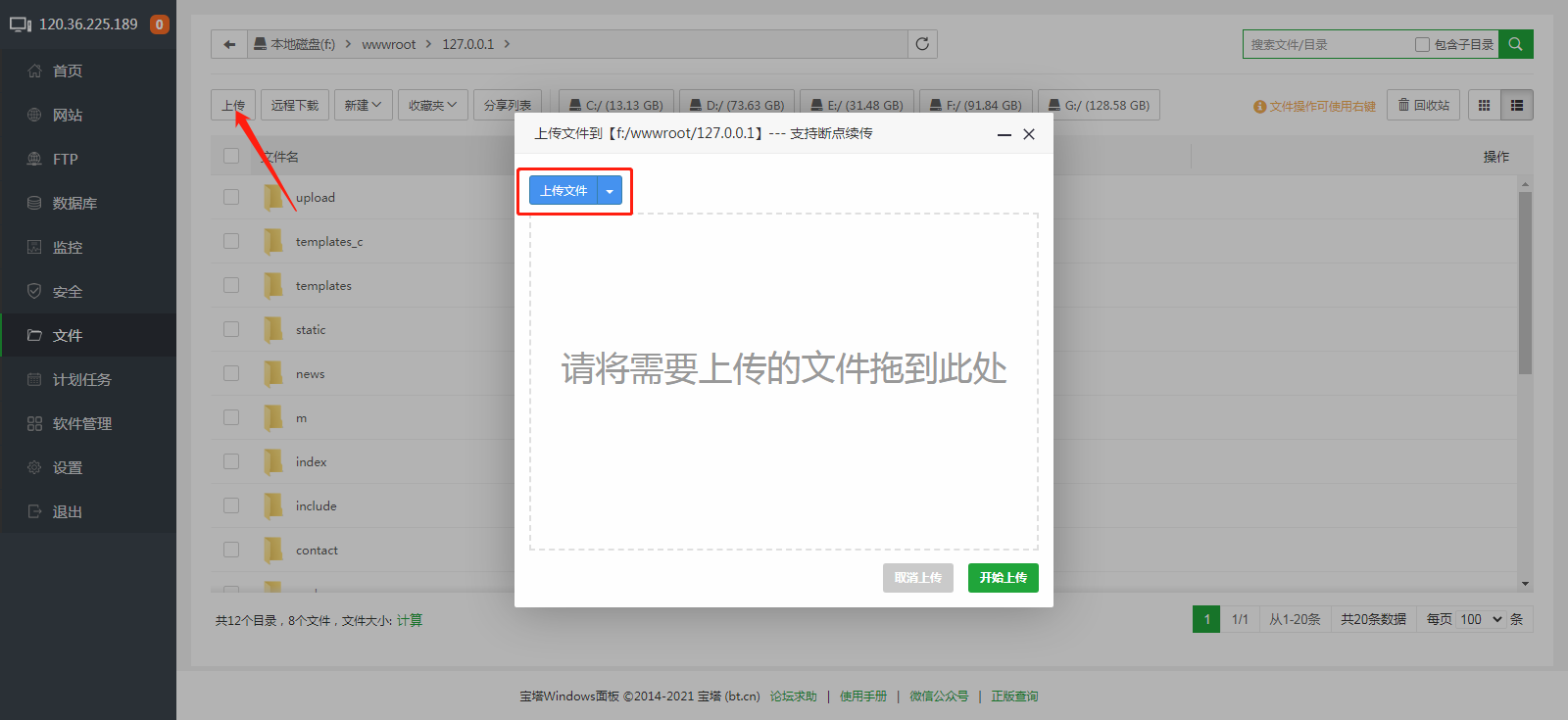This screenshot has height=720, width=1568.
Task: Click the back arrow in path bar
Action: 229,44
